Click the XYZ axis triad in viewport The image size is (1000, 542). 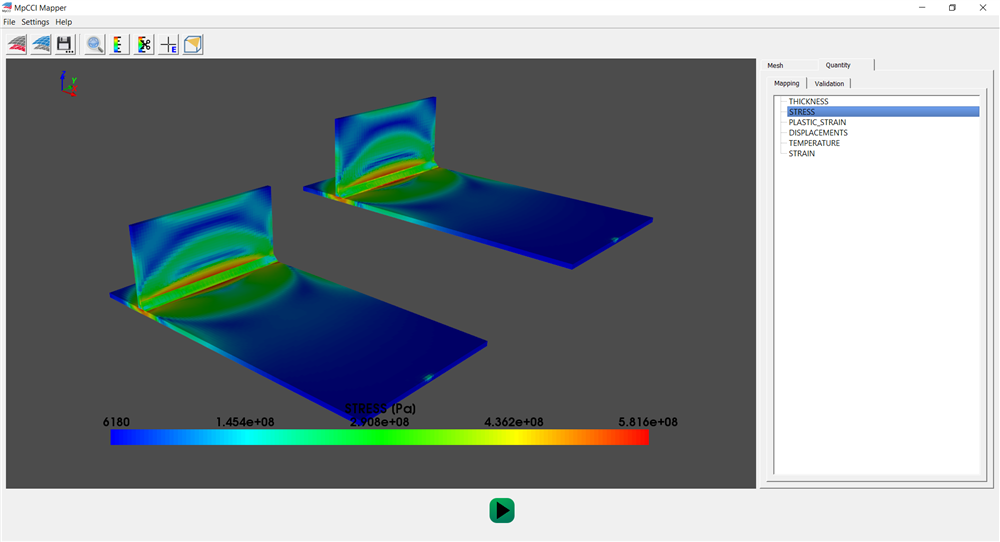point(68,82)
